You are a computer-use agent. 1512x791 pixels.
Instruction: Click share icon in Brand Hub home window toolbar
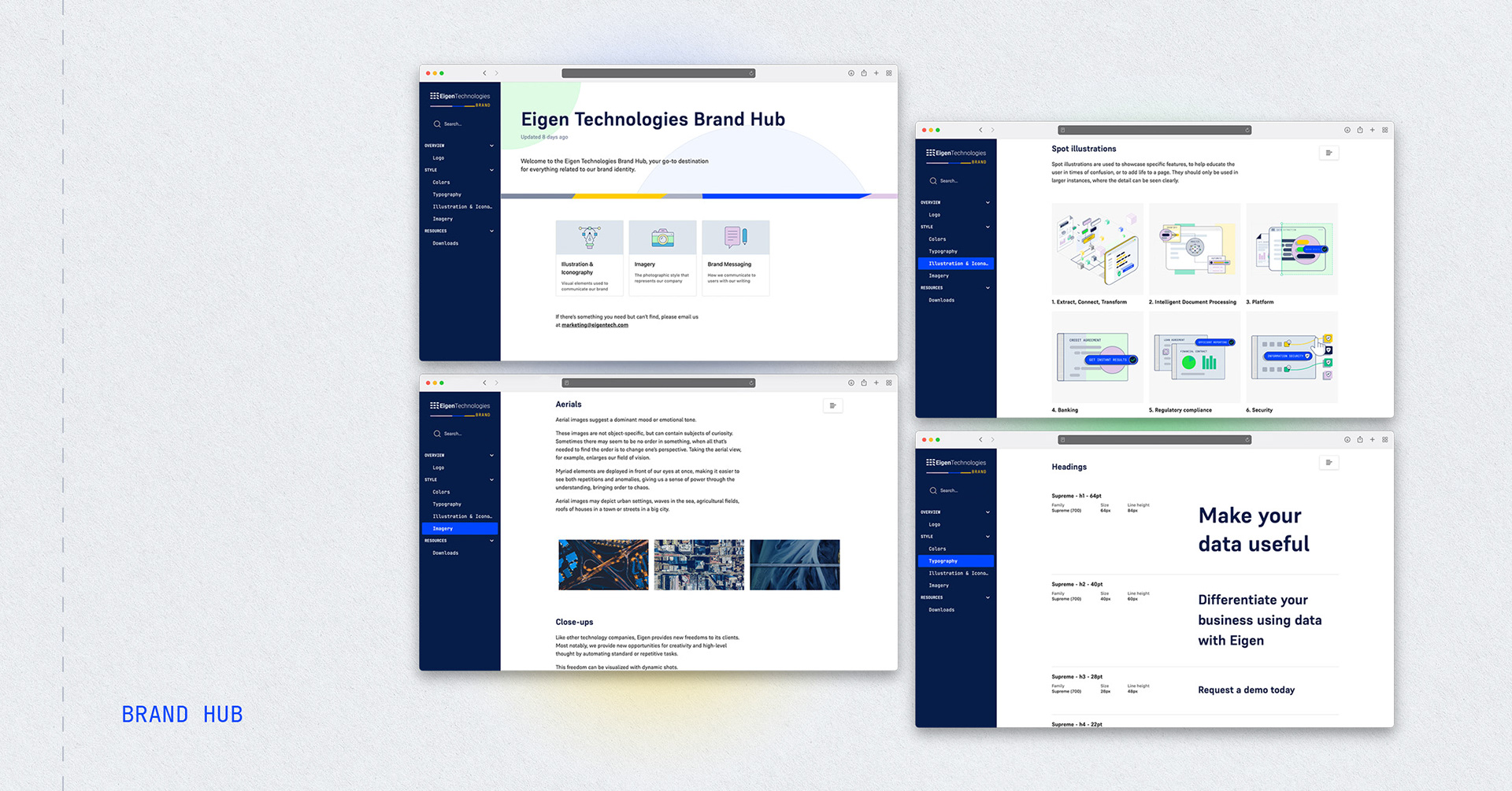pyautogui.click(x=864, y=73)
